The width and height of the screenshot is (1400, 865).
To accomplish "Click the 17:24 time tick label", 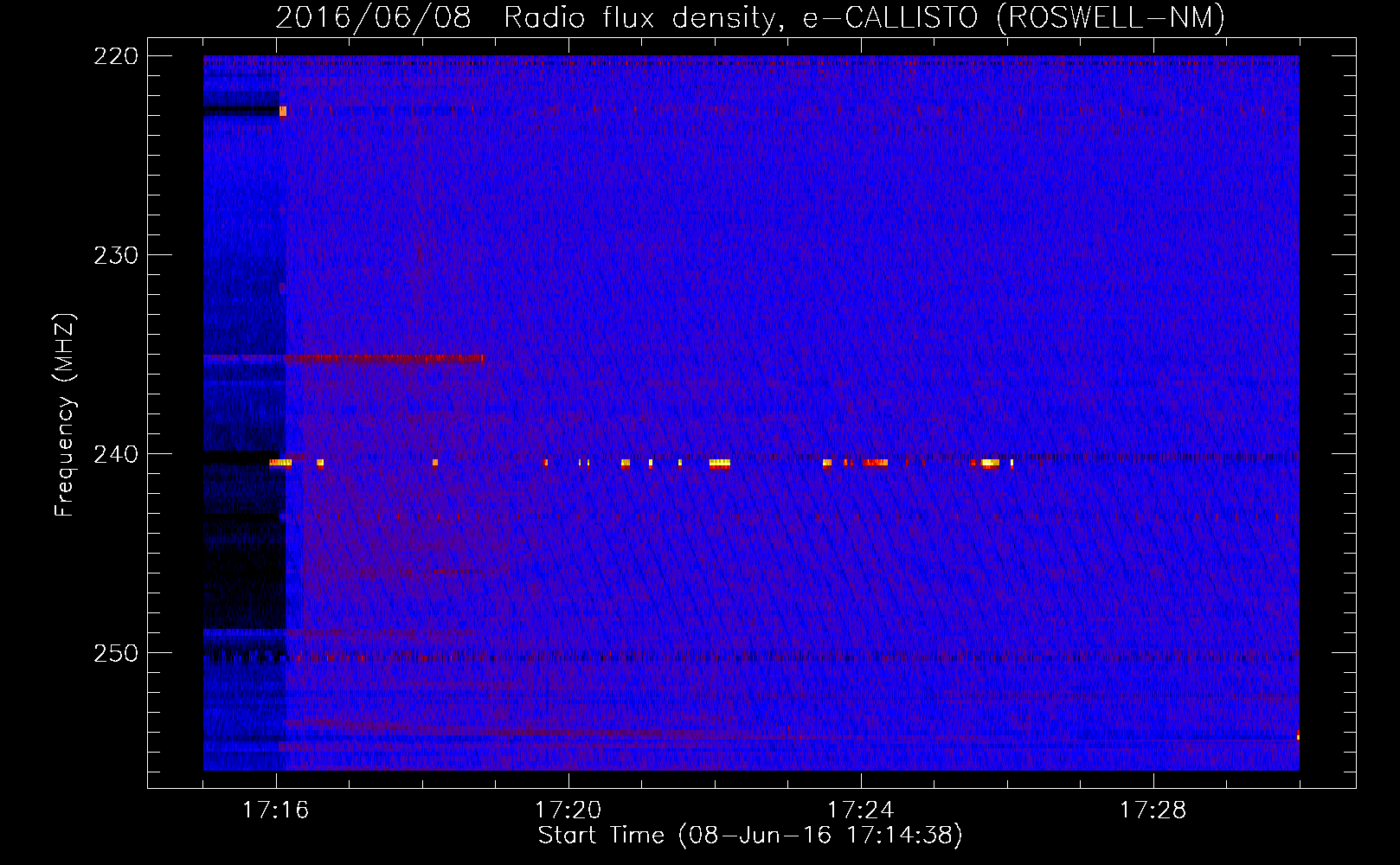I will [x=861, y=810].
